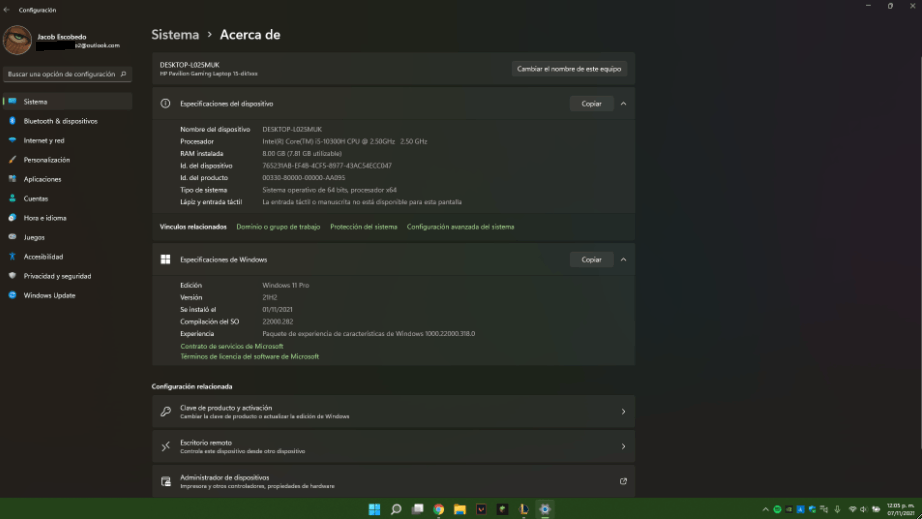Click the Settings gear on taskbar
922x519 pixels.
click(545, 509)
